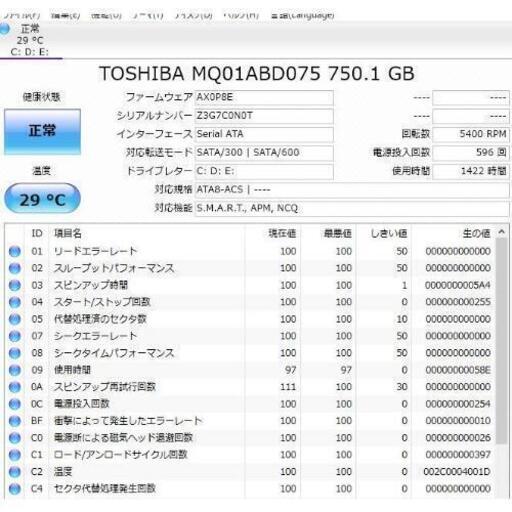The width and height of the screenshot is (512, 512).
Task: Click status icon for 04 スタート/ストップ回数
Action: point(15,302)
